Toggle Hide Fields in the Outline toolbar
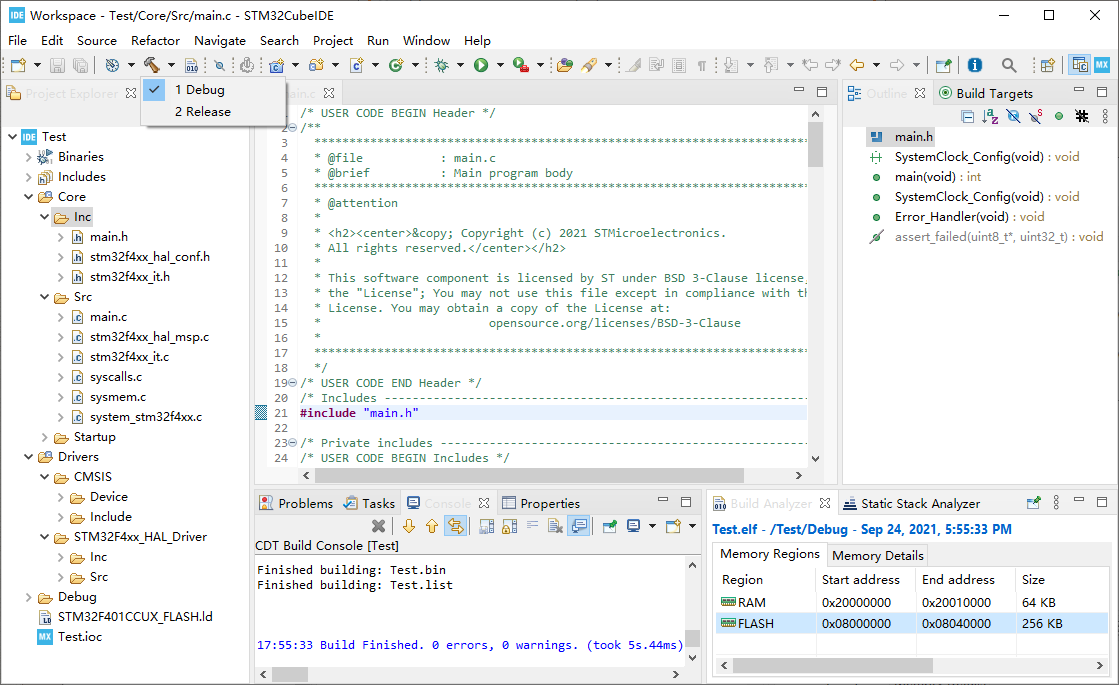 (x=1013, y=116)
